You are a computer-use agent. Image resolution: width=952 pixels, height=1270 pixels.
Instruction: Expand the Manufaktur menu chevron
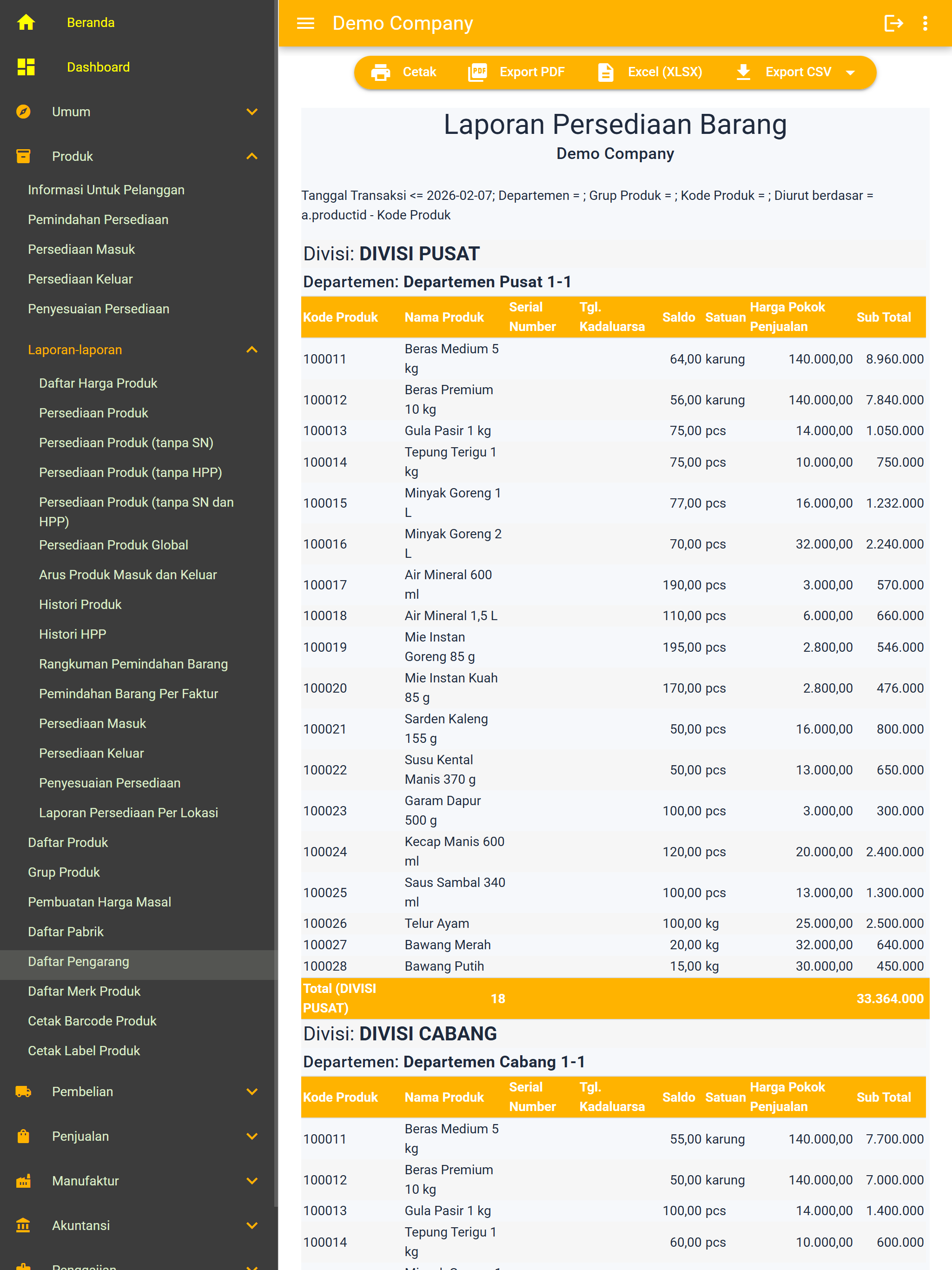tap(252, 1181)
